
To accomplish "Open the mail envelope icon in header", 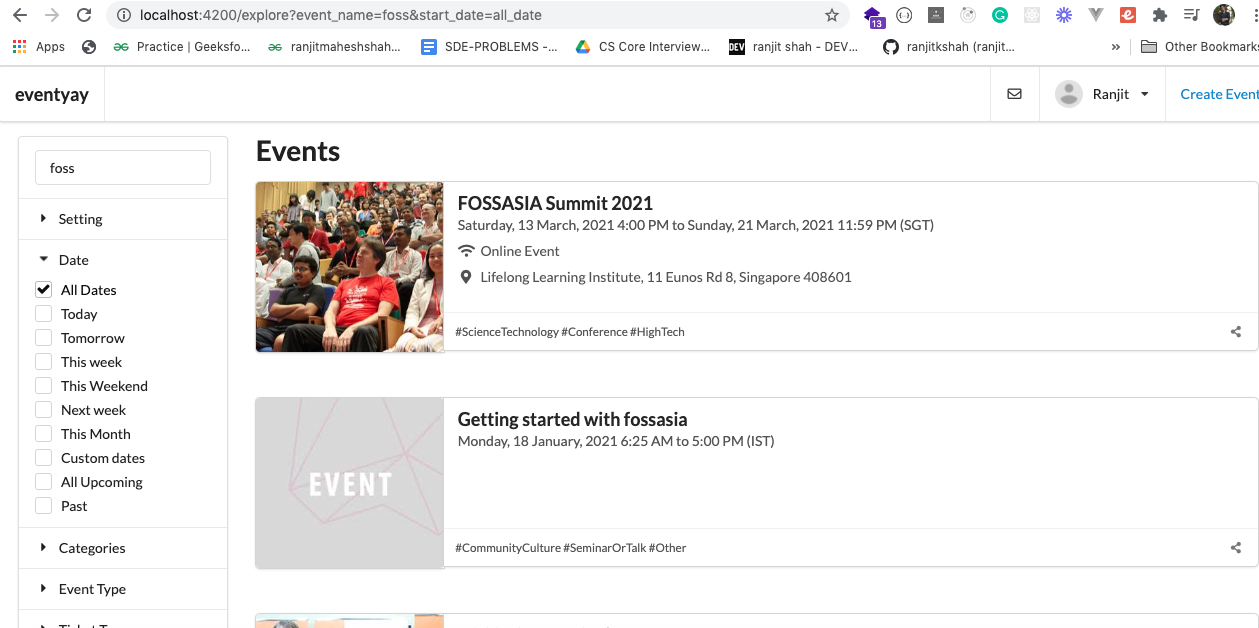I will (x=1014, y=94).
